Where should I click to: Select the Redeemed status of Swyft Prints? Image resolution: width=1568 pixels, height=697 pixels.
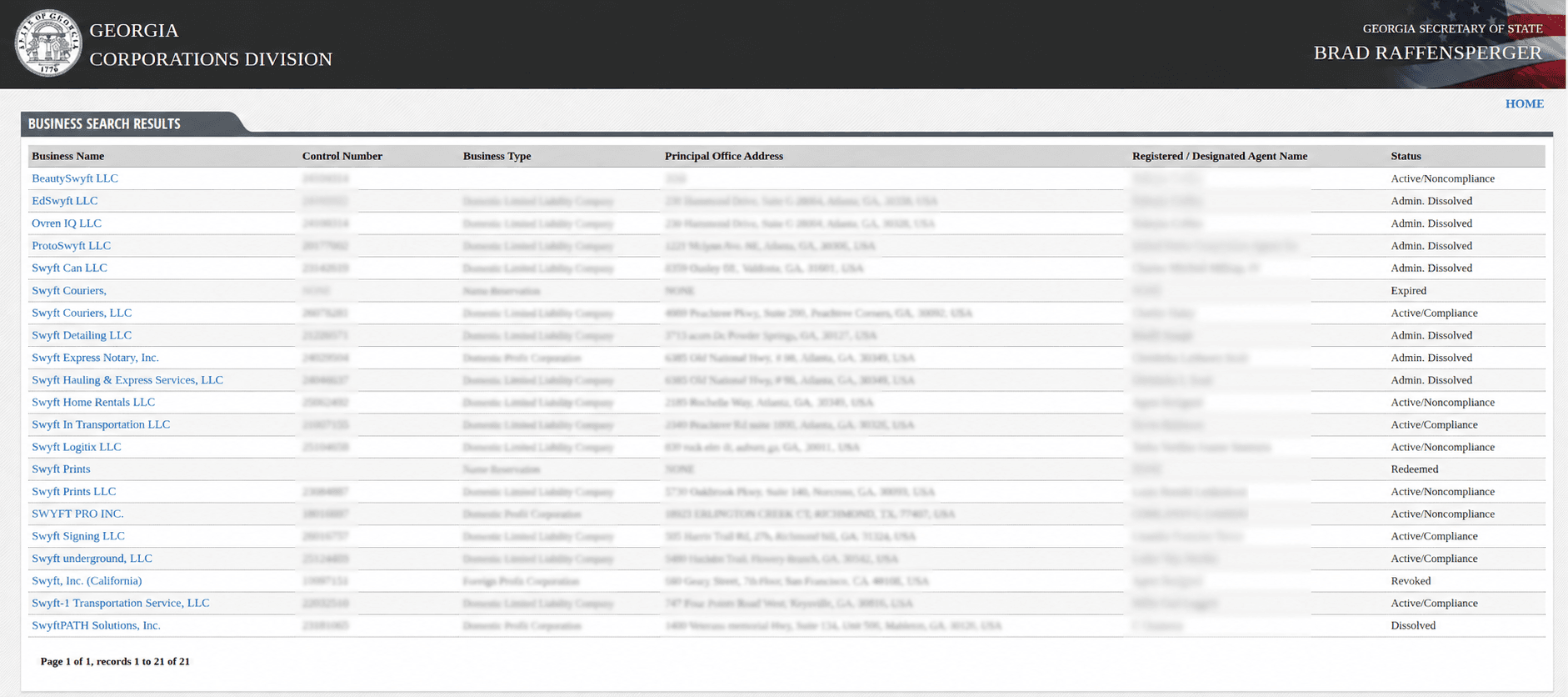1414,469
